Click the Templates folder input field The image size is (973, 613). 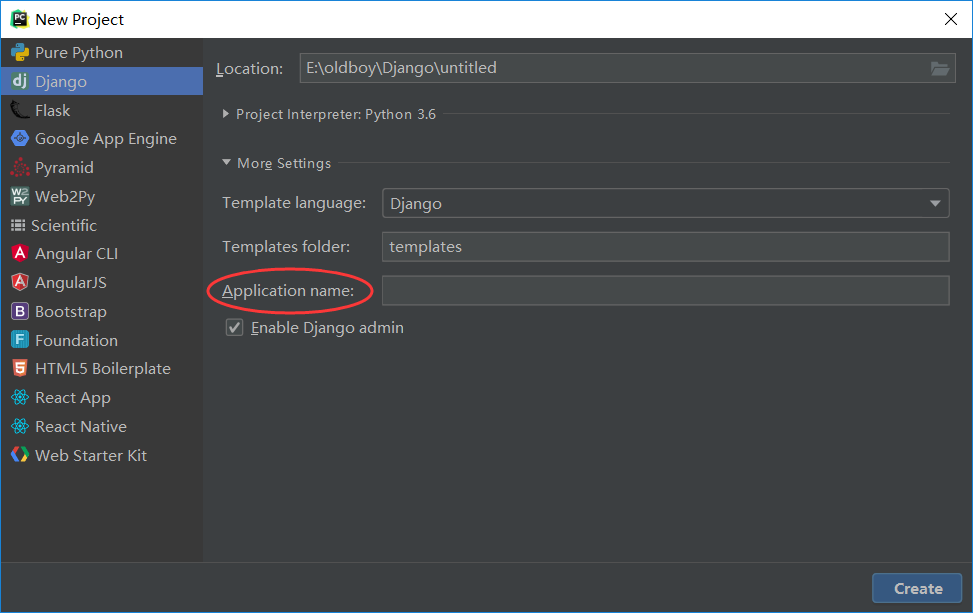665,247
